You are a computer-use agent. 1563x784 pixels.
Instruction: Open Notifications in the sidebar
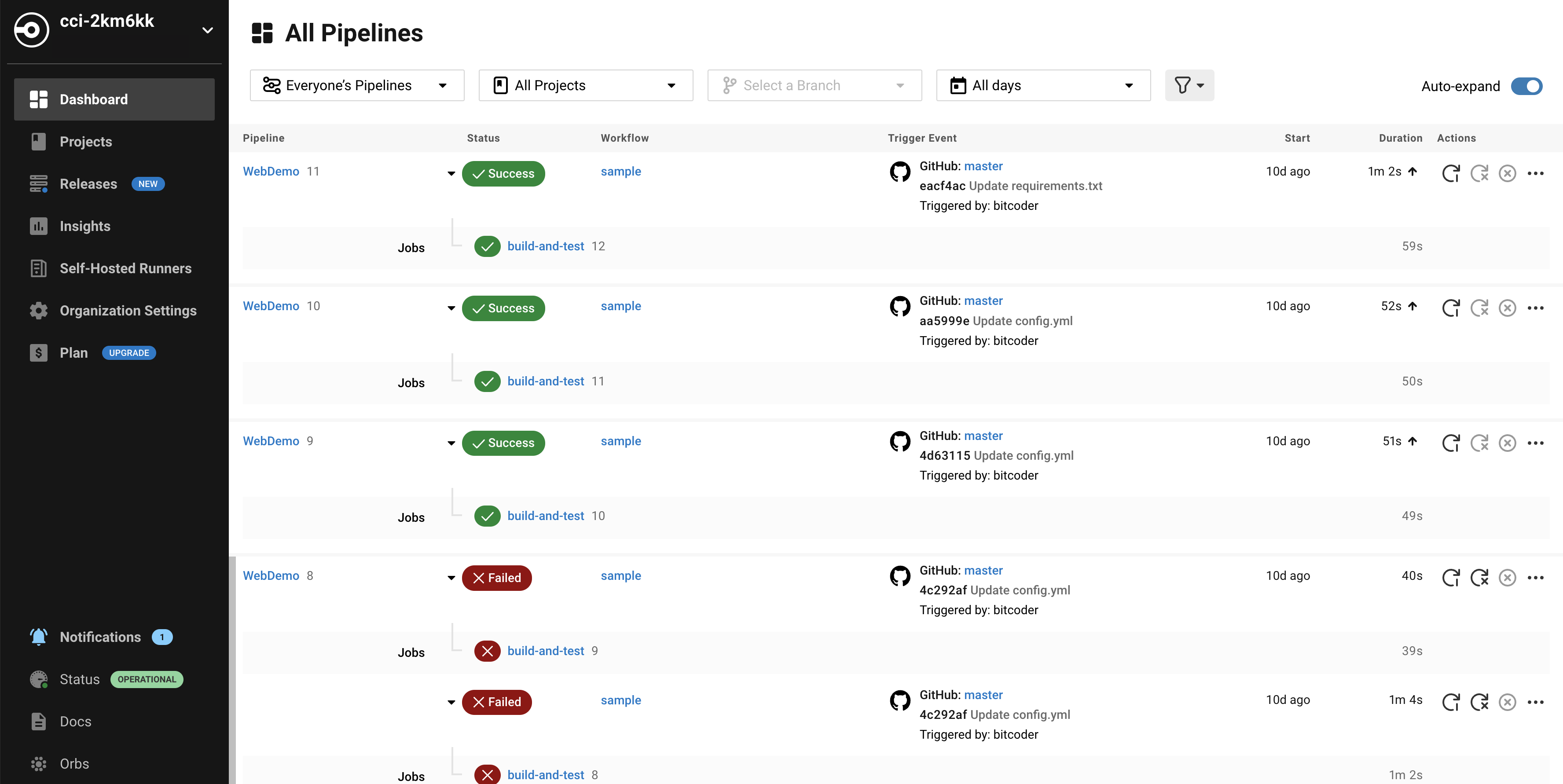coord(100,637)
